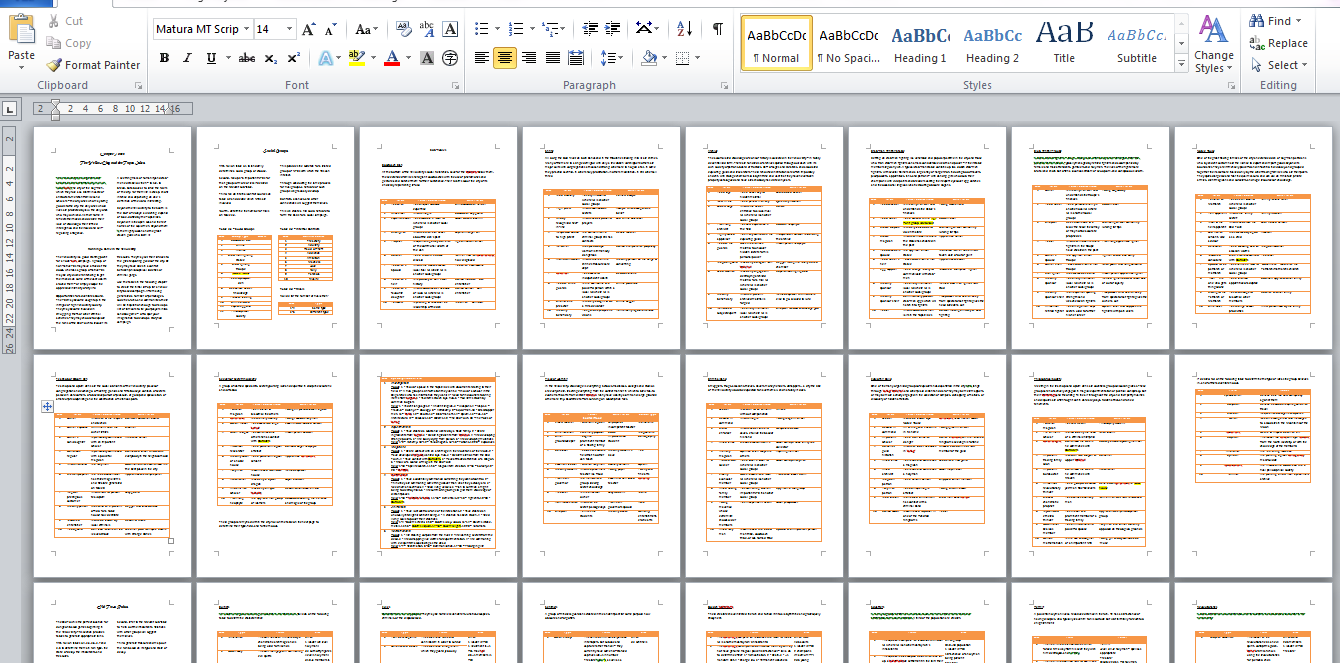Screen dimensions: 1340x663
Task: Open the Change Case Aa dropdown
Action: pyautogui.click(x=366, y=29)
